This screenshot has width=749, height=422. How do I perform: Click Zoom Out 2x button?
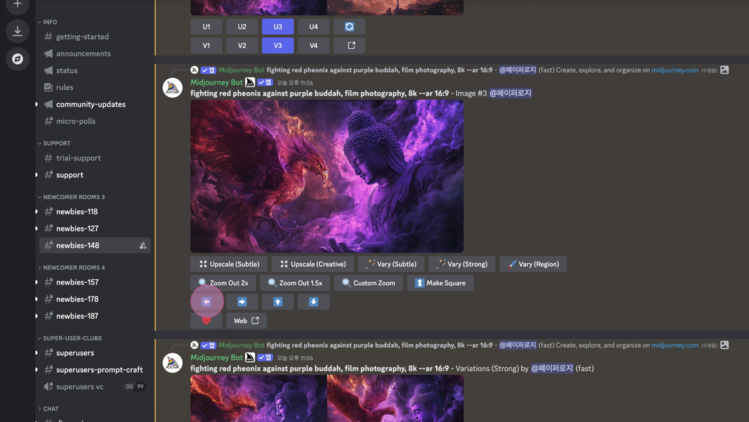223,283
